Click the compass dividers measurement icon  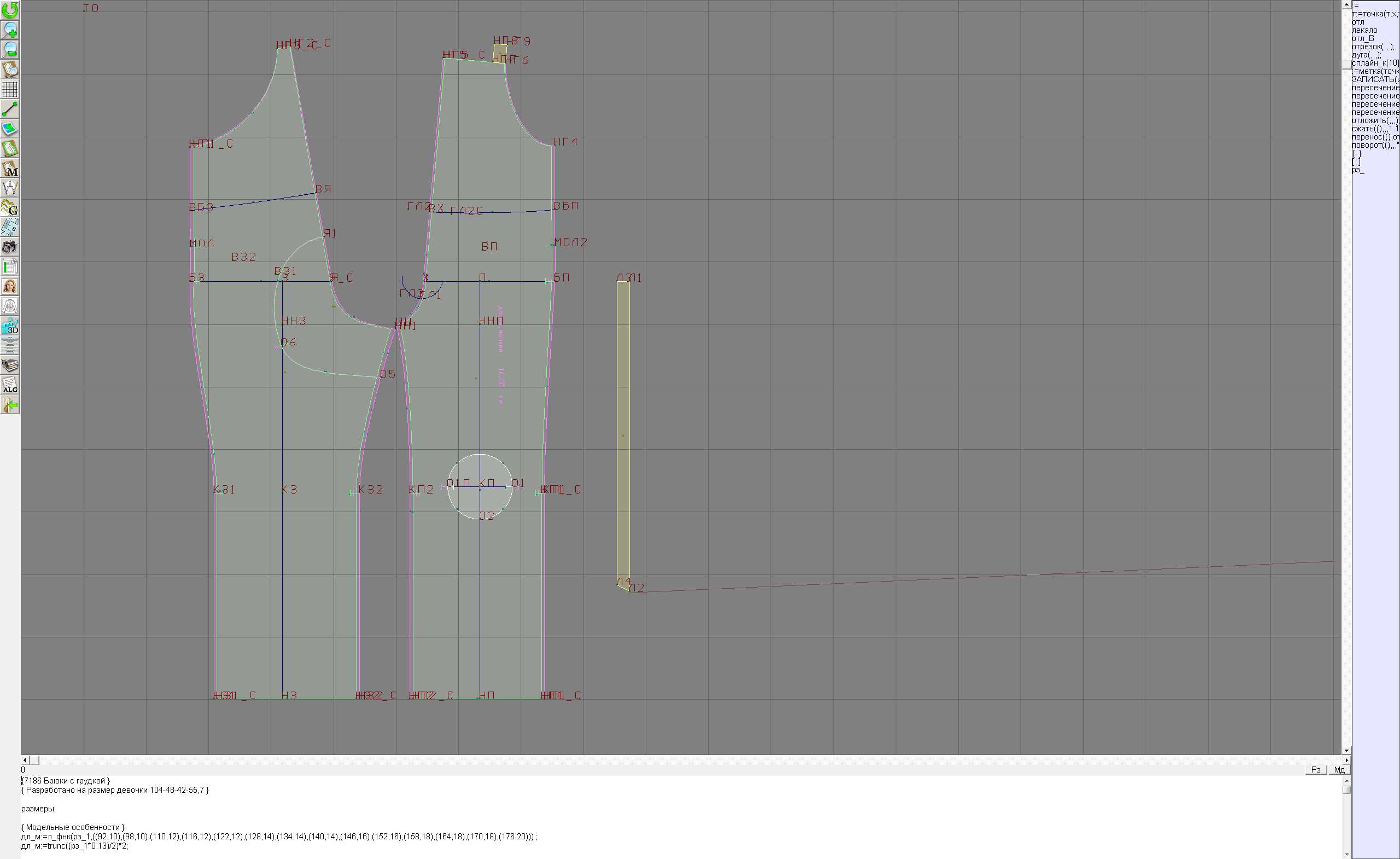tap(10, 188)
